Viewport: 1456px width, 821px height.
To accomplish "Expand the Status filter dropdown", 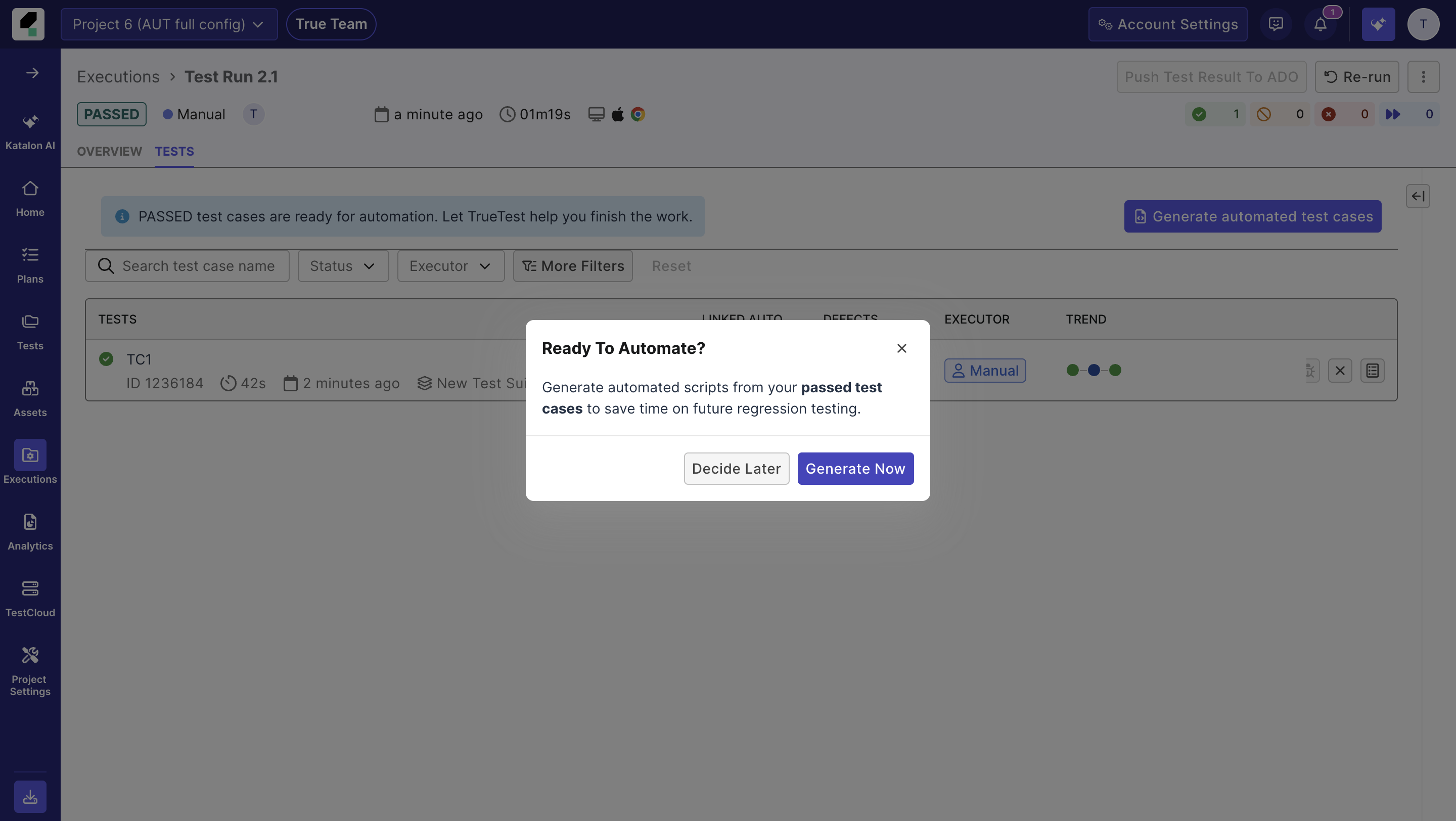I will coord(343,265).
